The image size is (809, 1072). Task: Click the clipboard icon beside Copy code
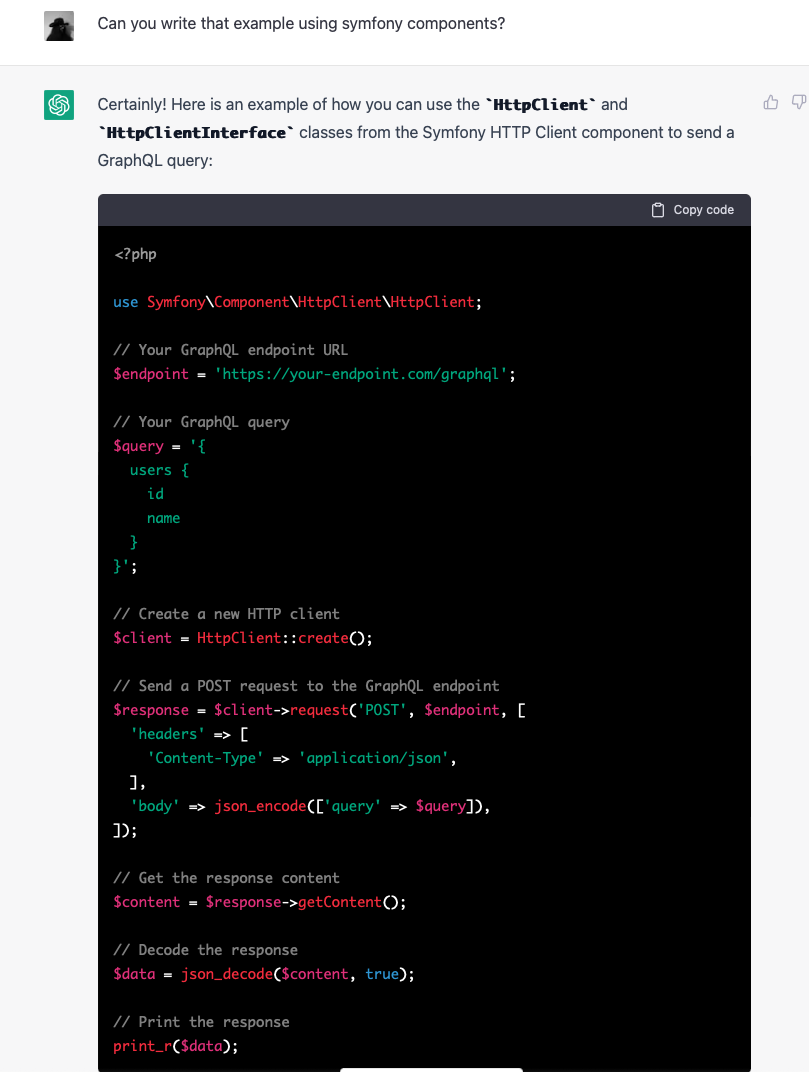658,210
